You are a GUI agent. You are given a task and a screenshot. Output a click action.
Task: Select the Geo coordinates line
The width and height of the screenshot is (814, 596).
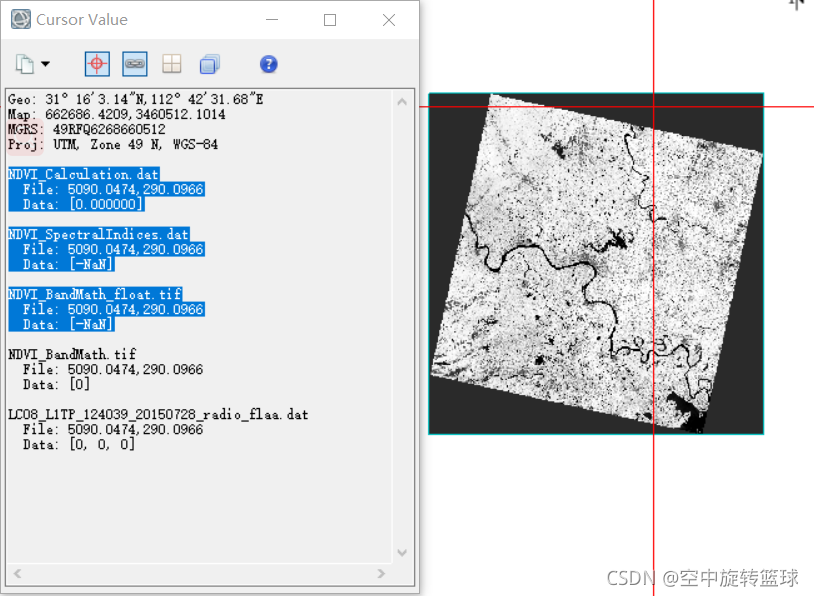click(x=135, y=99)
